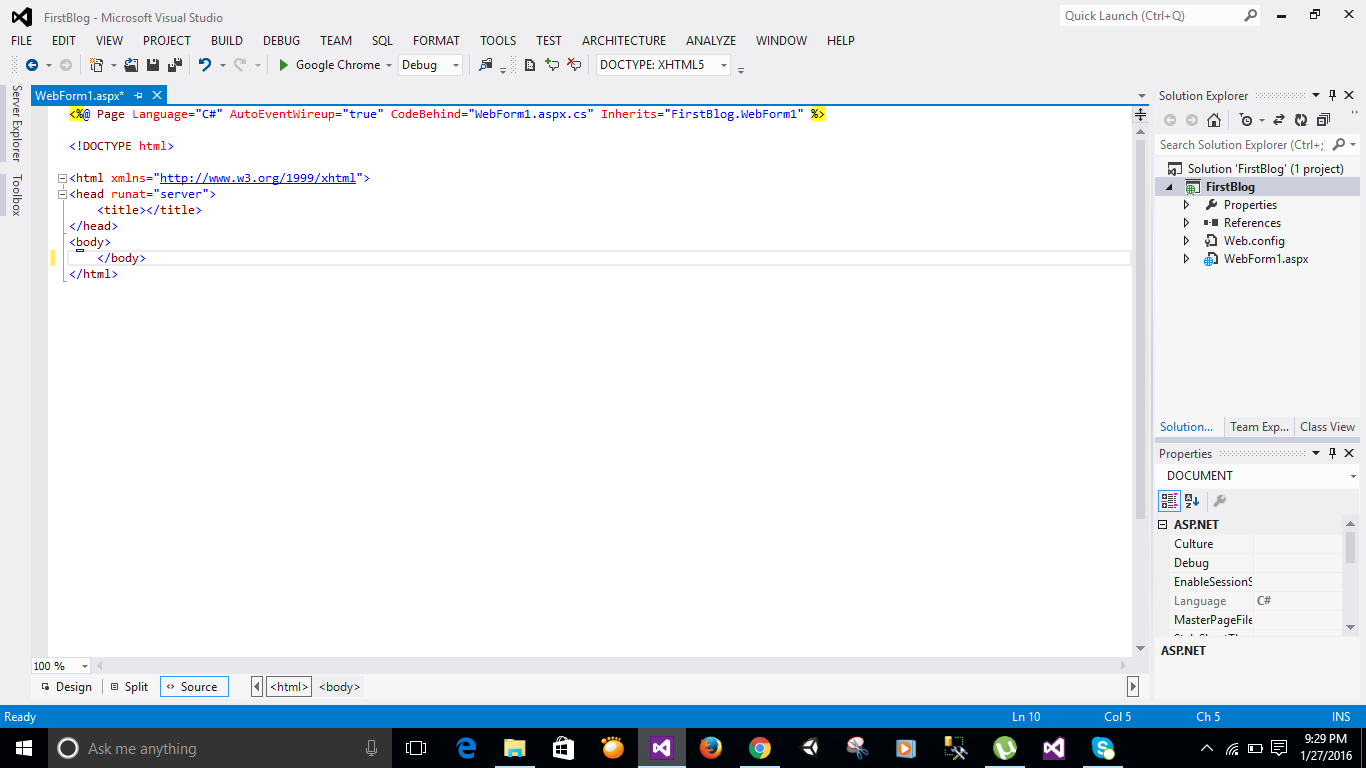The height and width of the screenshot is (768, 1366).
Task: Click Sync with Active Document icon
Action: tap(1279, 120)
